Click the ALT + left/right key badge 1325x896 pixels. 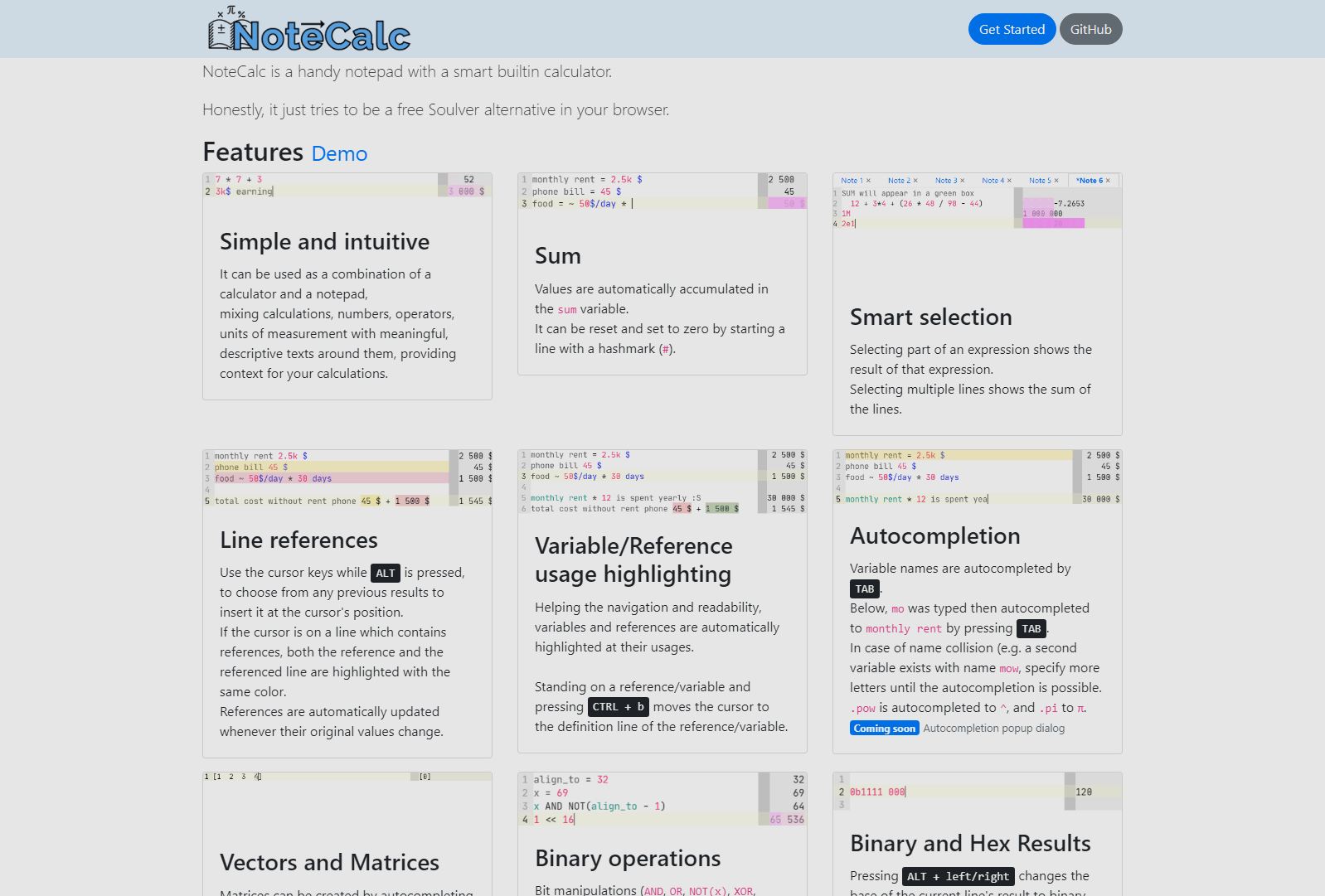959,876
